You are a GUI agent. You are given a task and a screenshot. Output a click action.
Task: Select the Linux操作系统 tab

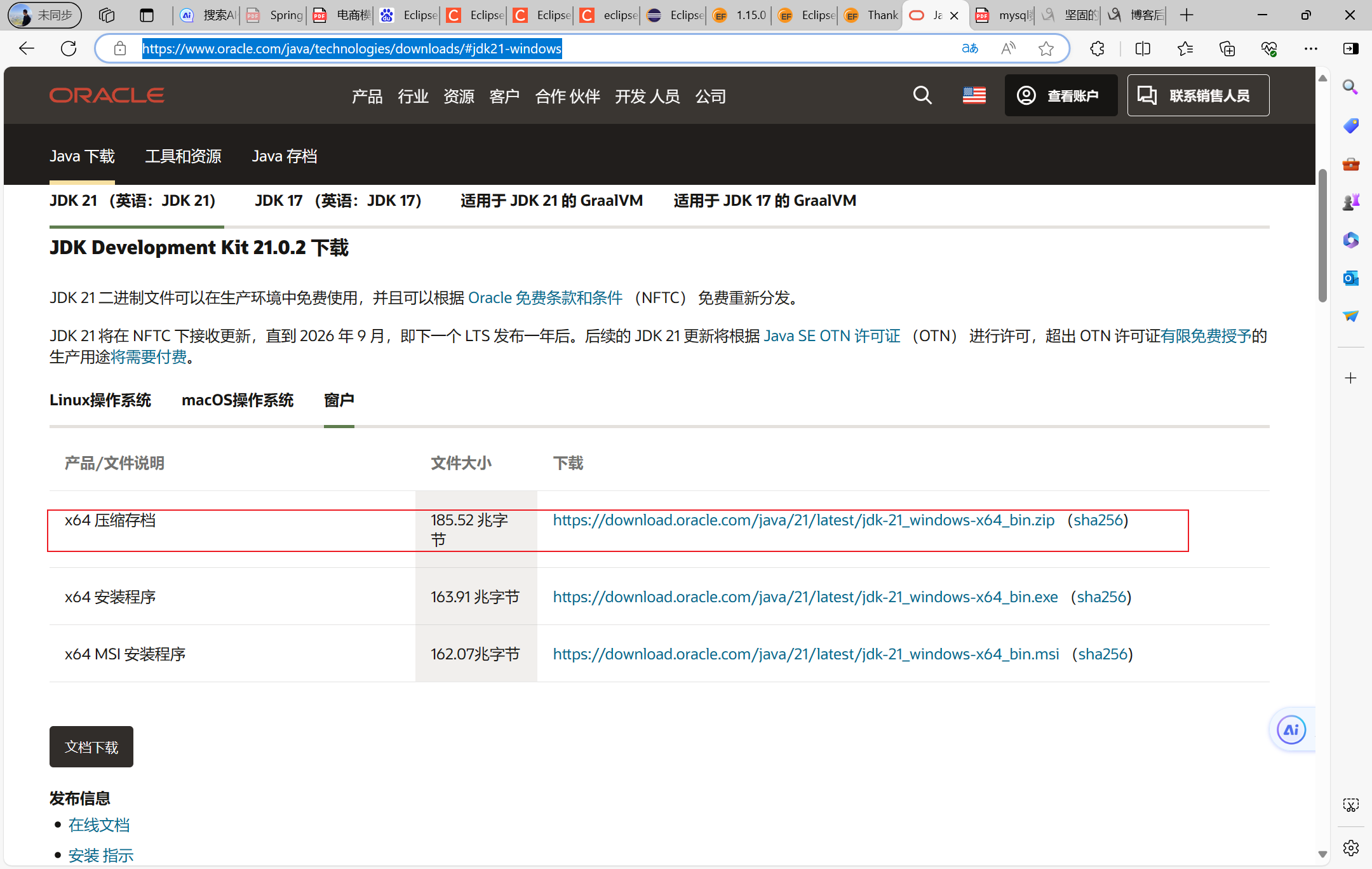(100, 400)
